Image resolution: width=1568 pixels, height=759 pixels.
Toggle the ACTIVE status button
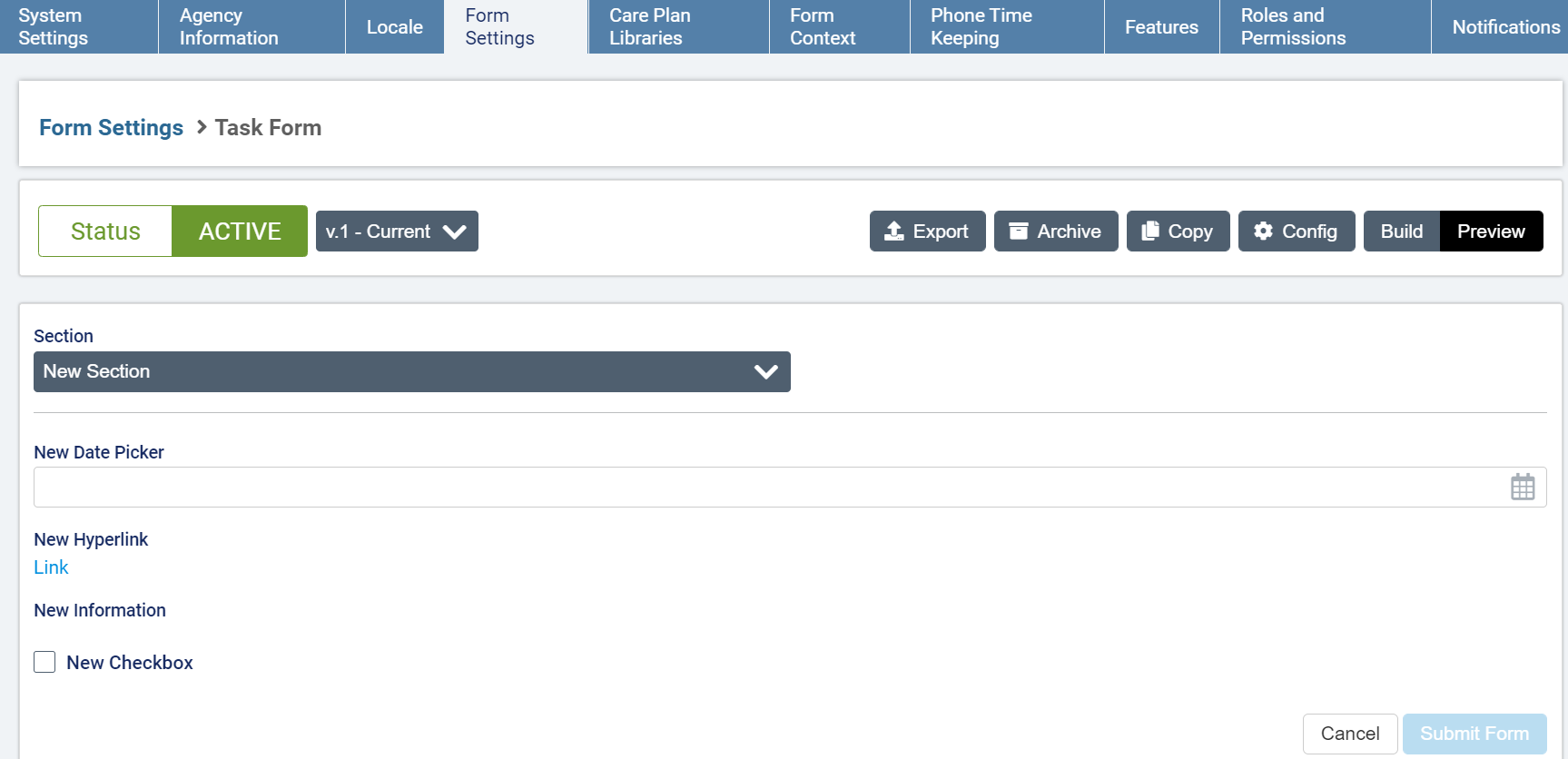pyautogui.click(x=240, y=232)
